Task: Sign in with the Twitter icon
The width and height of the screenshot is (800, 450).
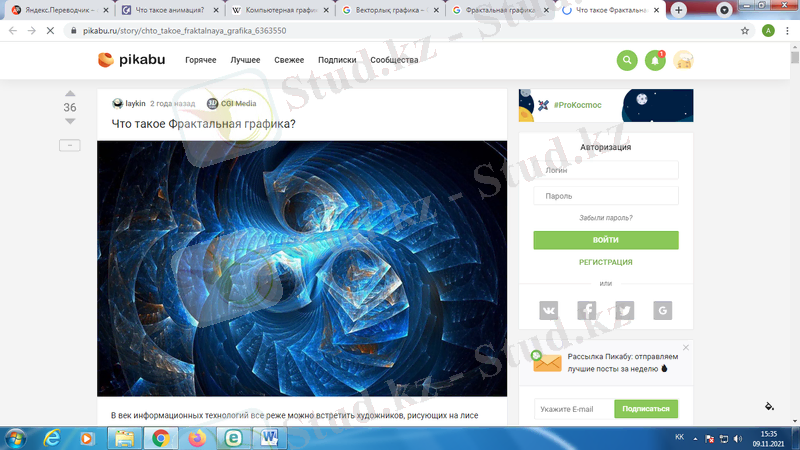Action: [624, 310]
